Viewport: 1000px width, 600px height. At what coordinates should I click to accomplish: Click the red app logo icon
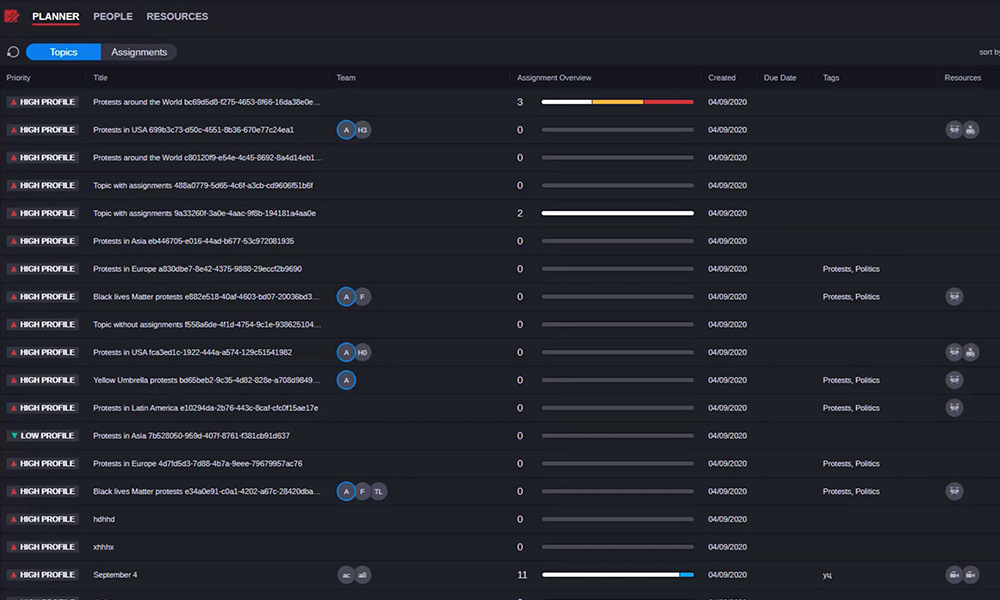[x=11, y=16]
